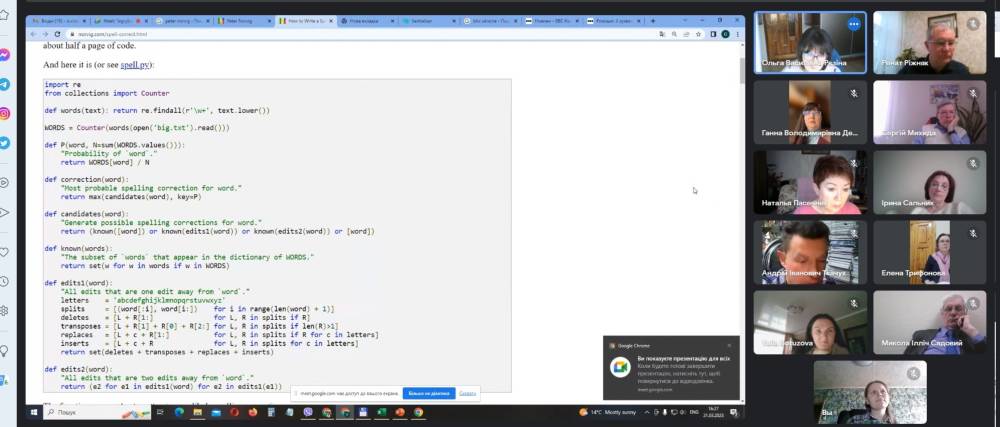This screenshot has width=1000, height=427.
Task: Open Twitter from the left sidebar
Action: [5, 143]
